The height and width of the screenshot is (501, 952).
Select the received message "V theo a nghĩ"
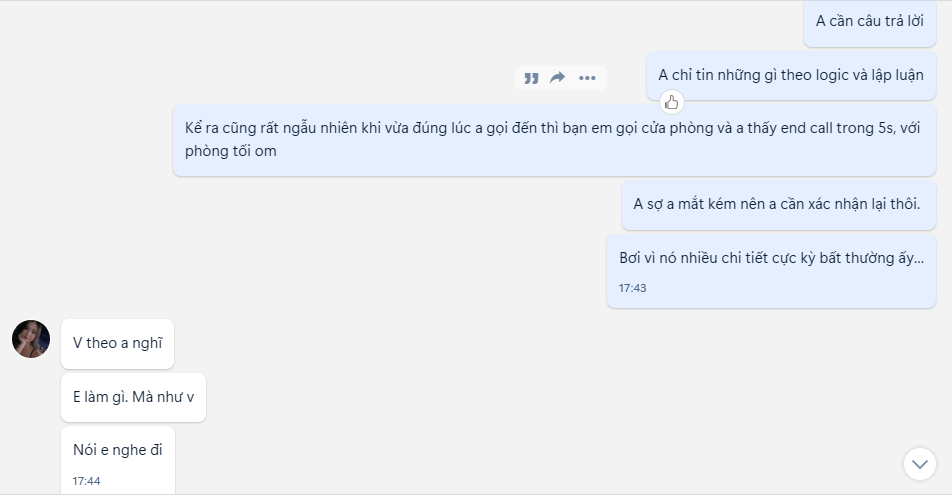(117, 343)
